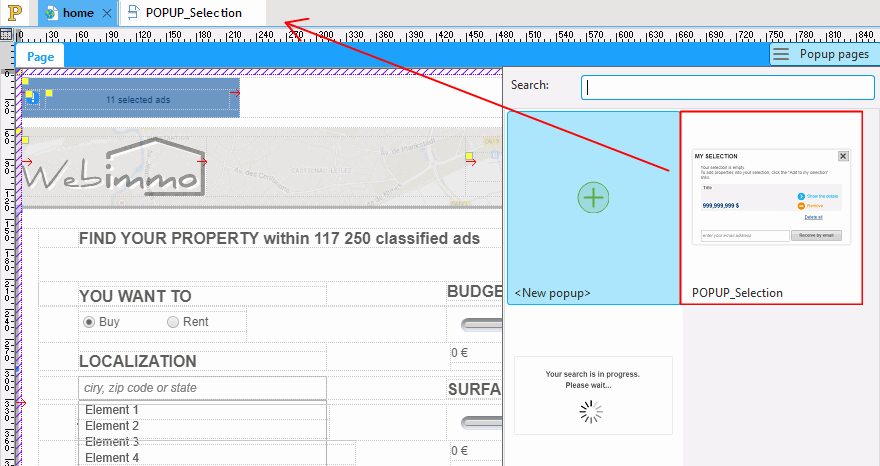880x466 pixels.
Task: Select the Rent radio button
Action: [173, 322]
